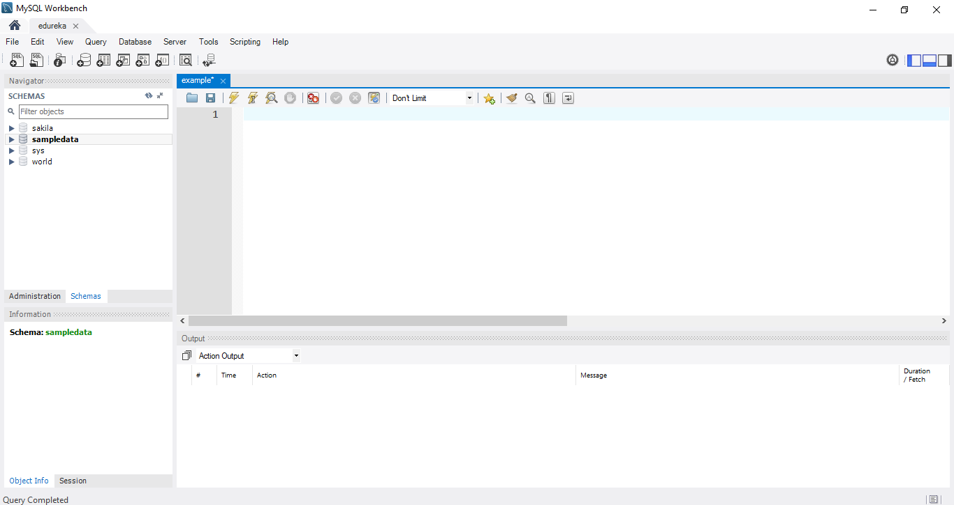Click the Beautify query broom icon
Viewport: 954px width, 505px height.
coord(511,98)
